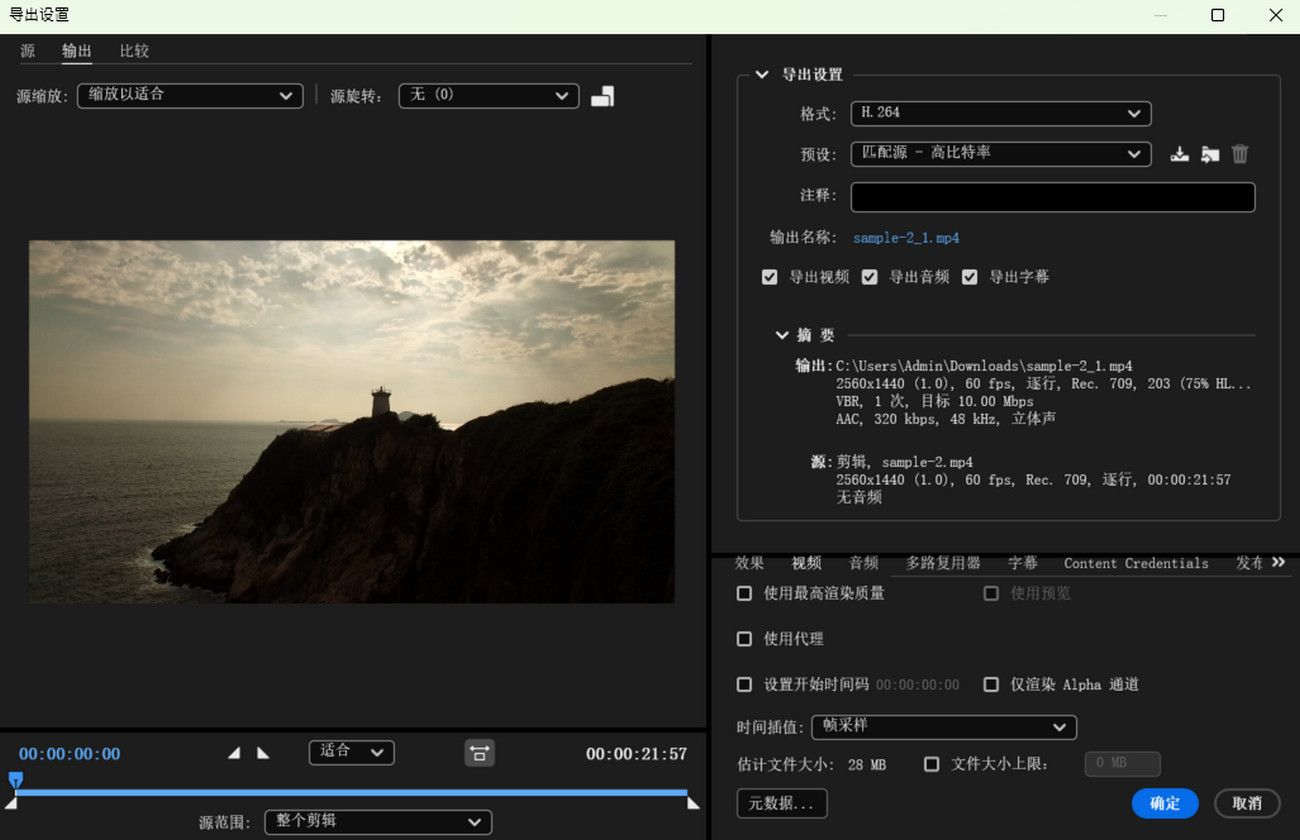Image resolution: width=1300 pixels, height=840 pixels.
Task: Switch to the 输出 tab
Action: [77, 51]
